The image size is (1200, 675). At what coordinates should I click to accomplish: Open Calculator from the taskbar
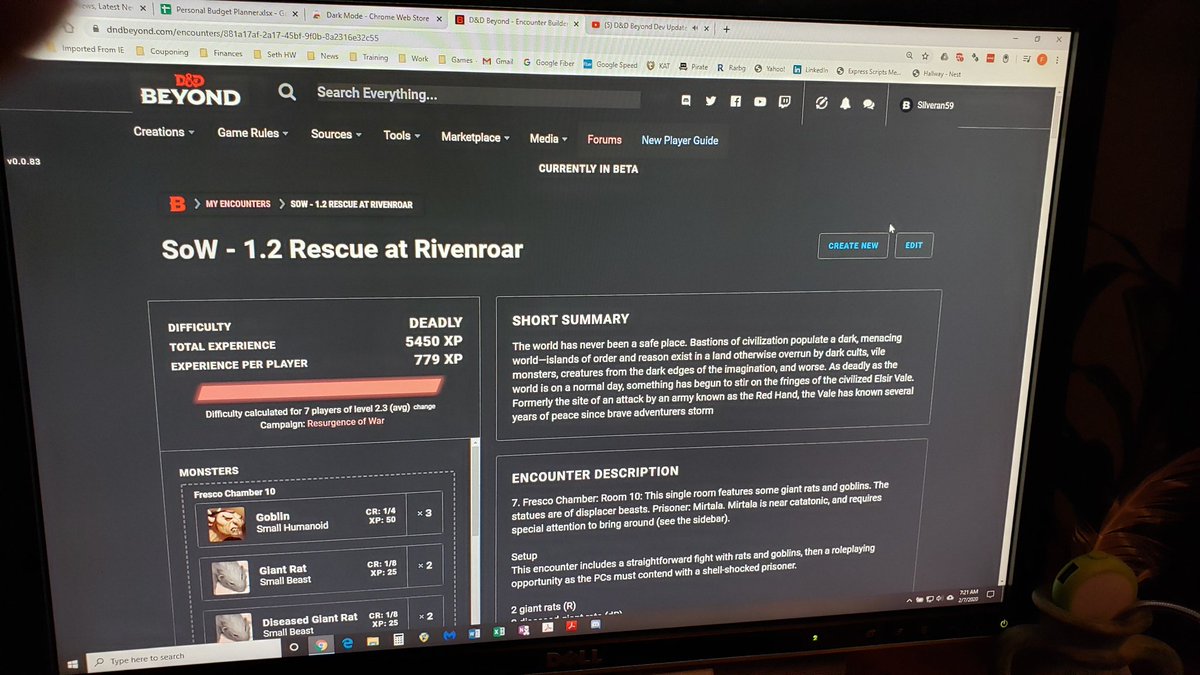(398, 638)
